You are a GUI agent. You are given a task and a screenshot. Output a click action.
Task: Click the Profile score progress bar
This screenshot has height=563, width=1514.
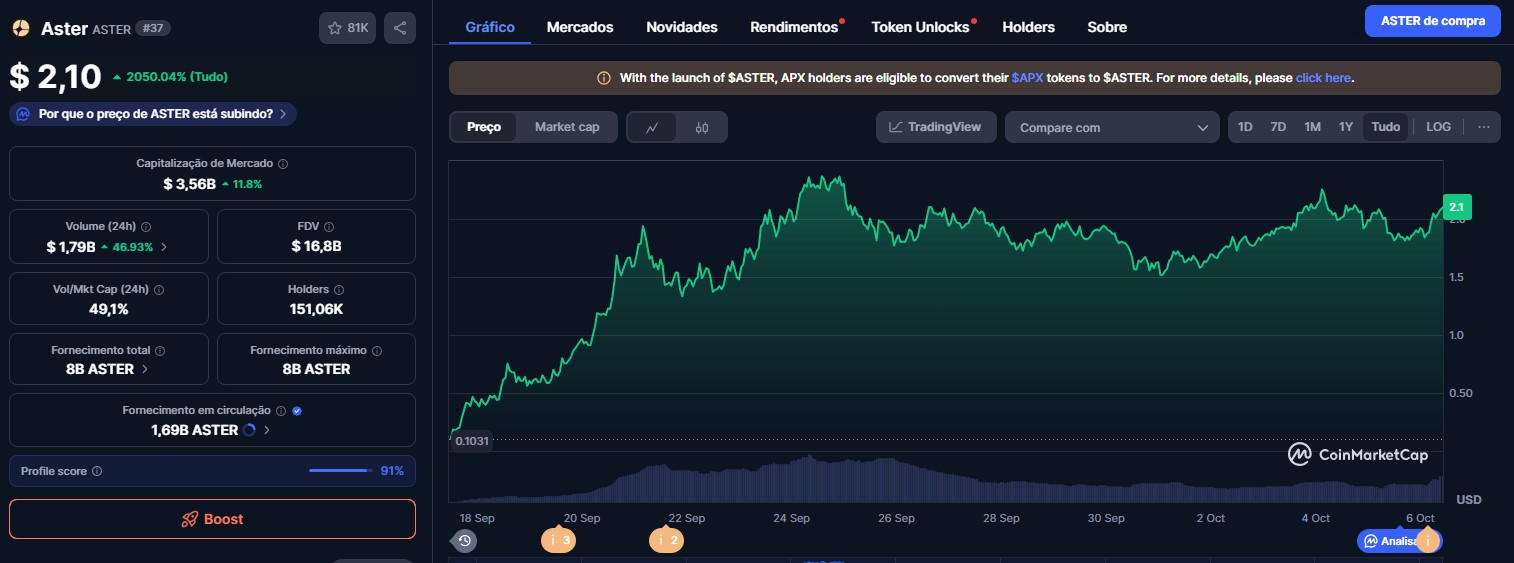coord(340,471)
